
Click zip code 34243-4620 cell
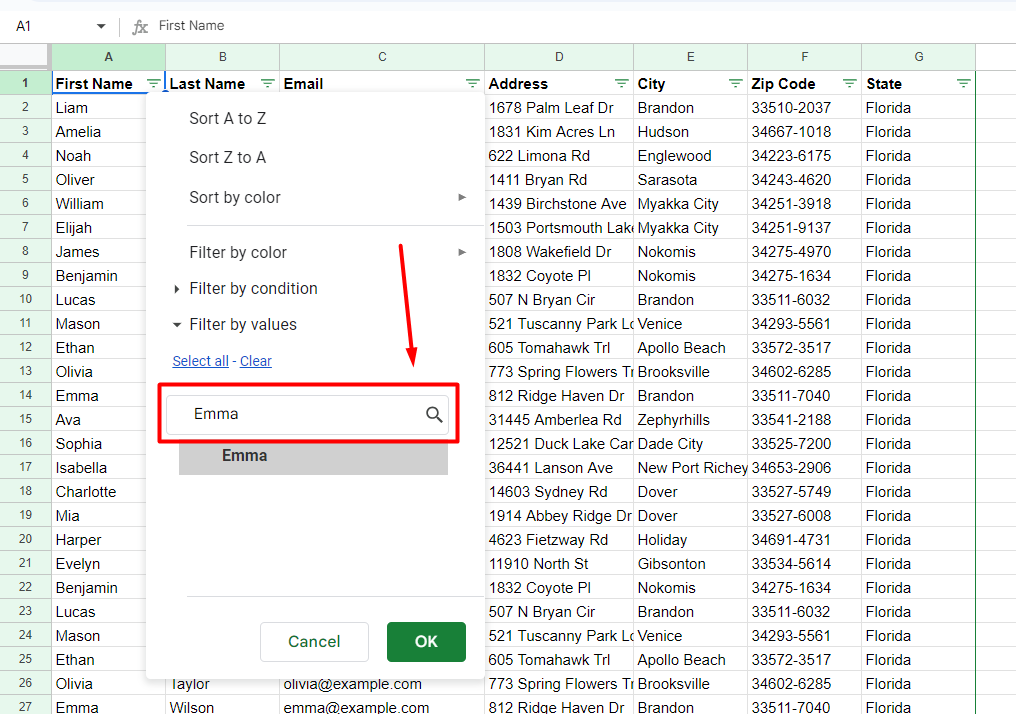pyautogui.click(x=805, y=179)
